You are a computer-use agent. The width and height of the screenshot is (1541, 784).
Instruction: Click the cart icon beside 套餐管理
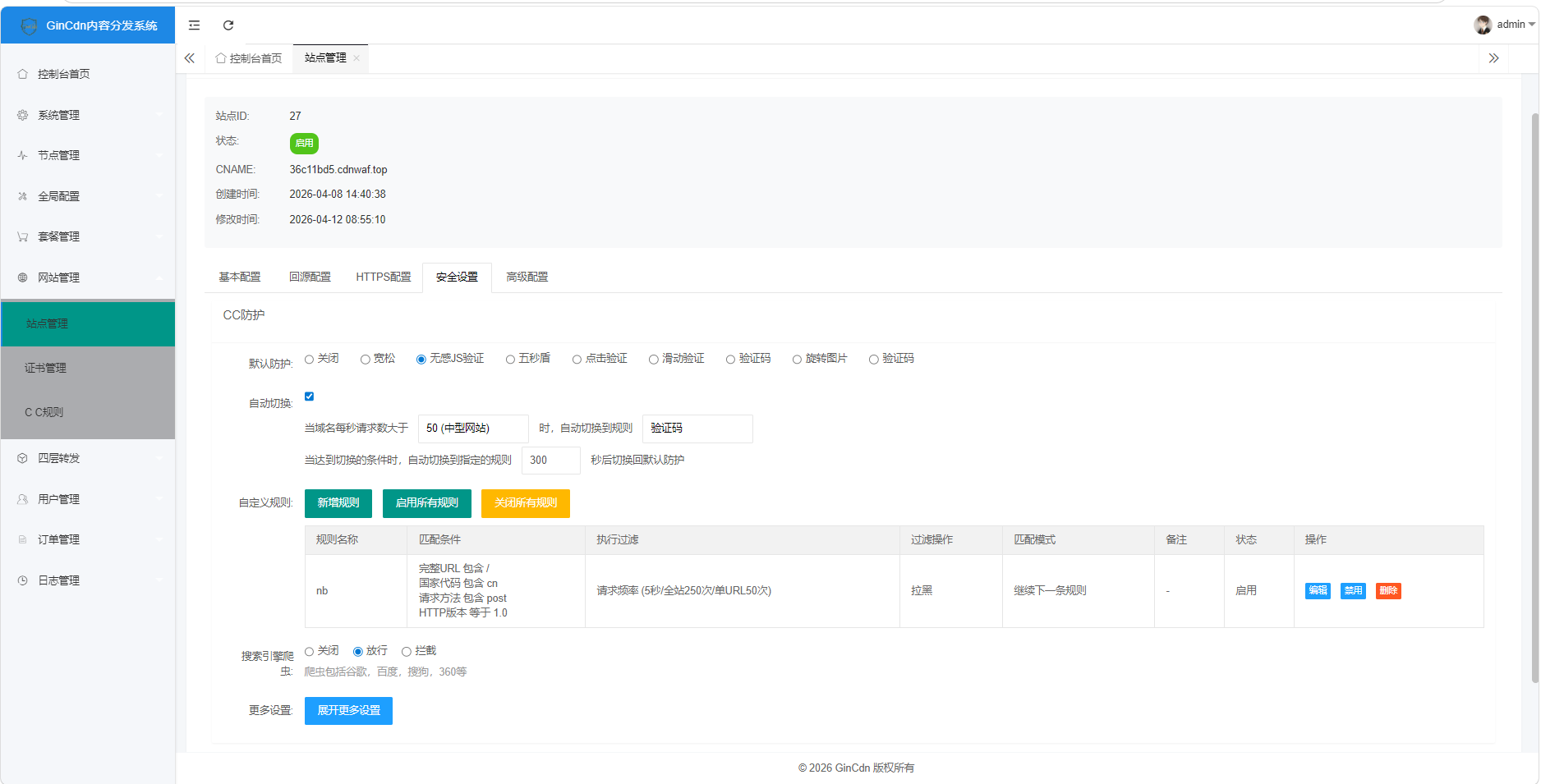pyautogui.click(x=23, y=236)
